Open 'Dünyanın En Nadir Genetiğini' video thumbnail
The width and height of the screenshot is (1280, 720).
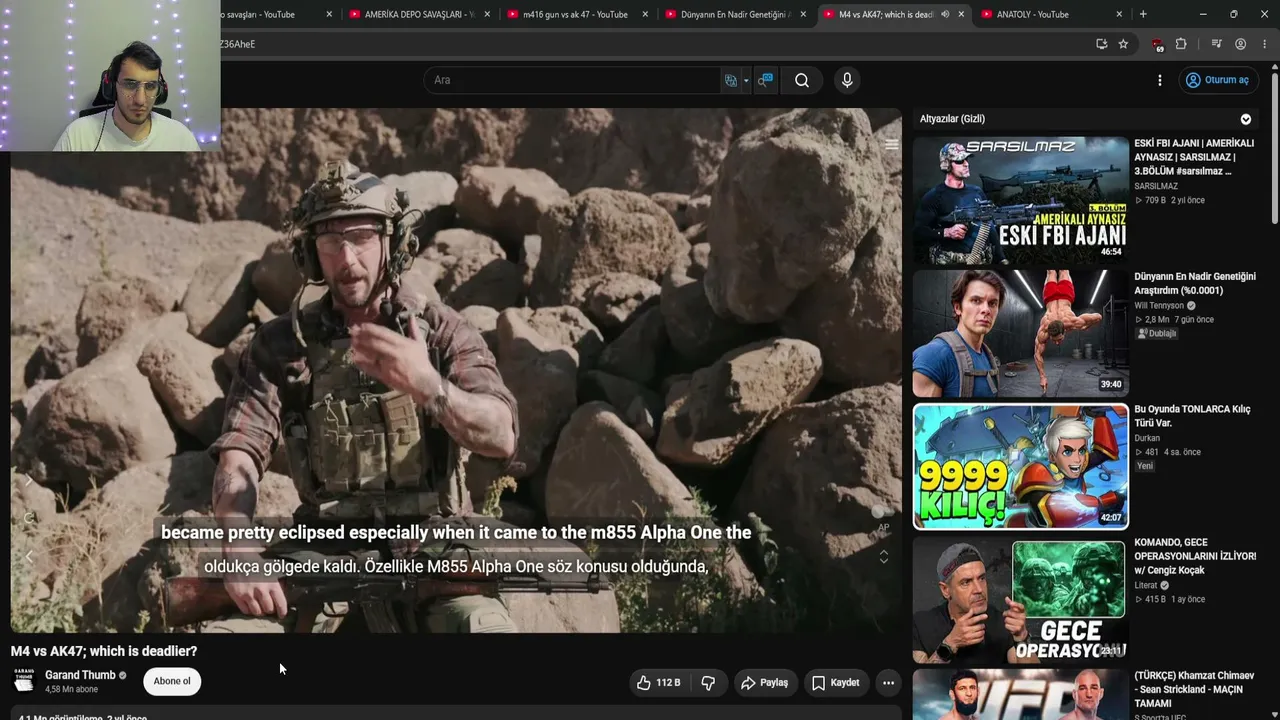point(1020,333)
